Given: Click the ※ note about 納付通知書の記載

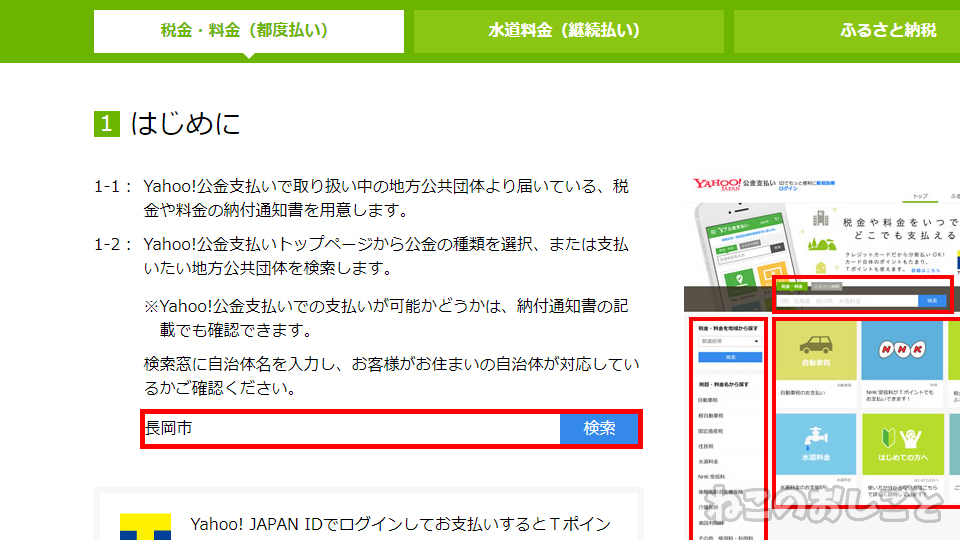Looking at the screenshot, I should pyautogui.click(x=386, y=318).
